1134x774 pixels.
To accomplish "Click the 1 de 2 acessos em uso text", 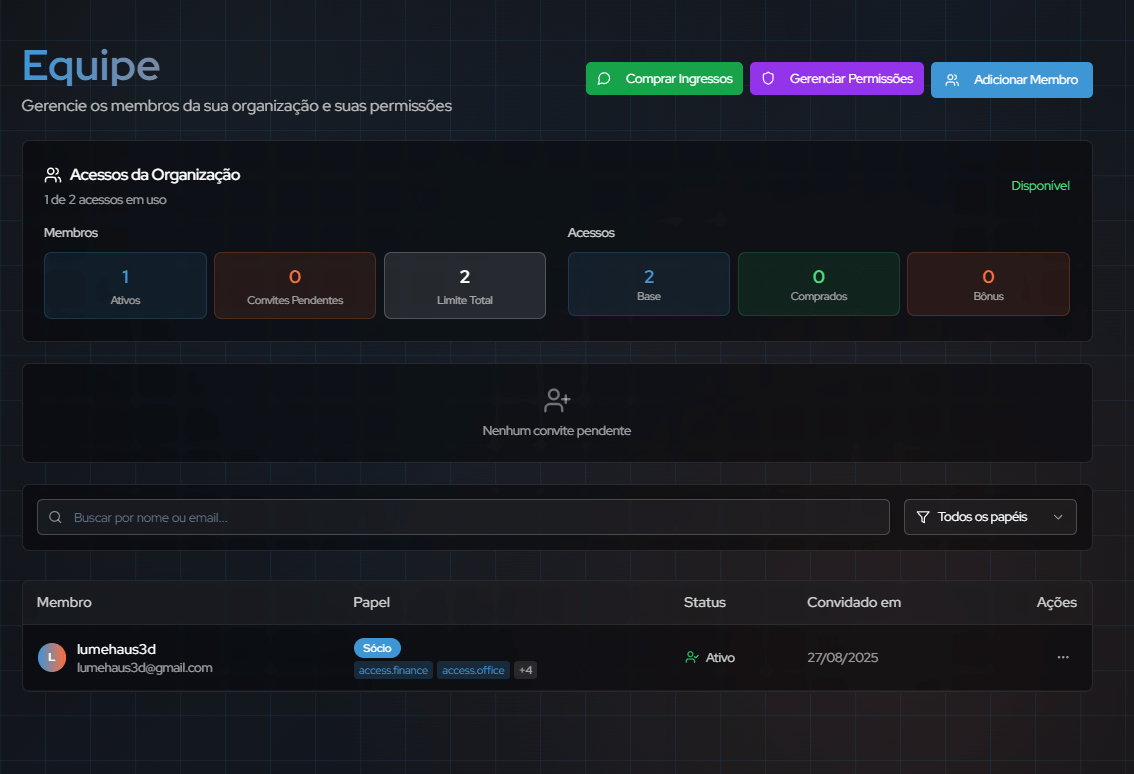I will pyautogui.click(x=106, y=200).
